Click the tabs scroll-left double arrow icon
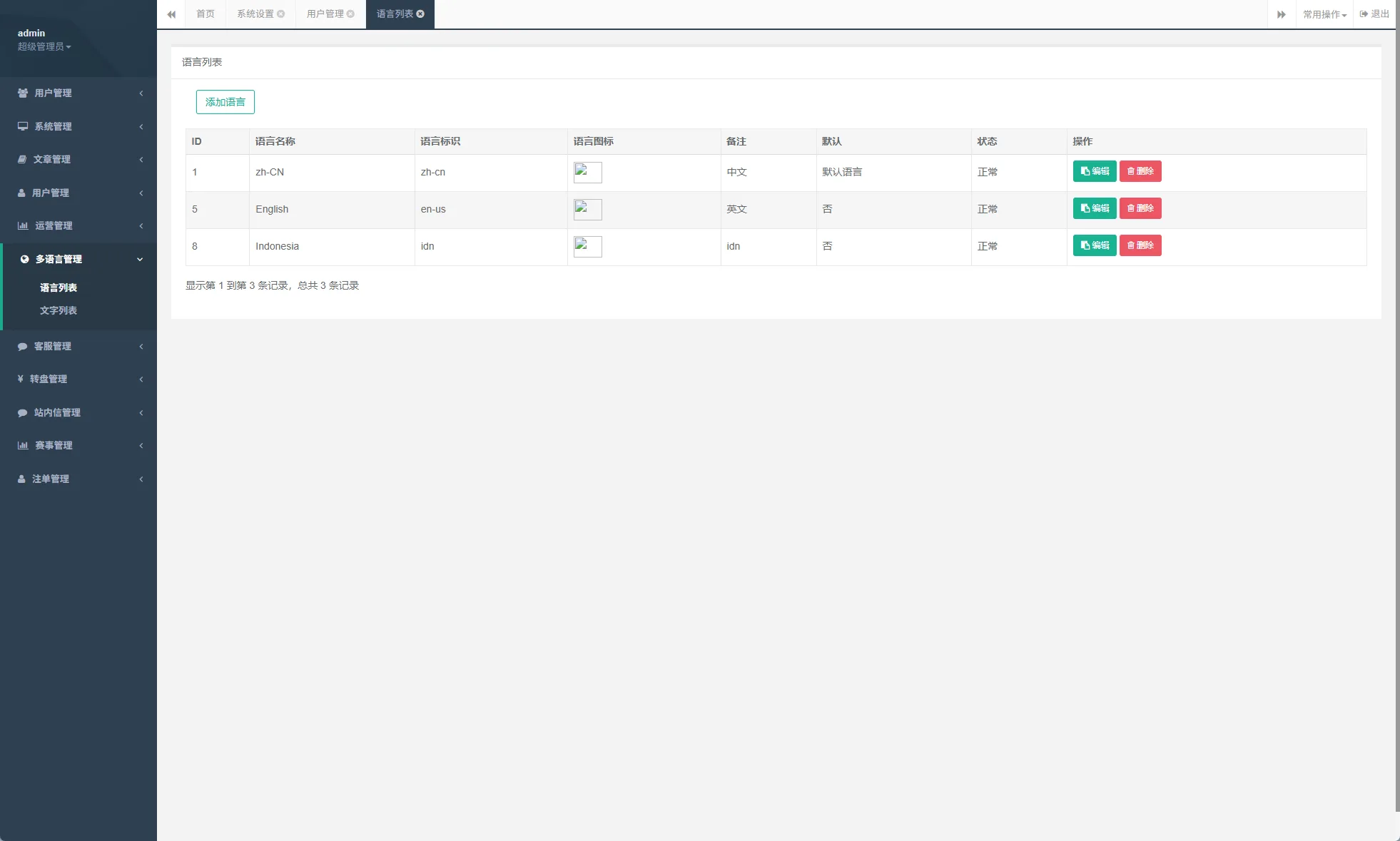The height and width of the screenshot is (841, 1400). click(171, 14)
